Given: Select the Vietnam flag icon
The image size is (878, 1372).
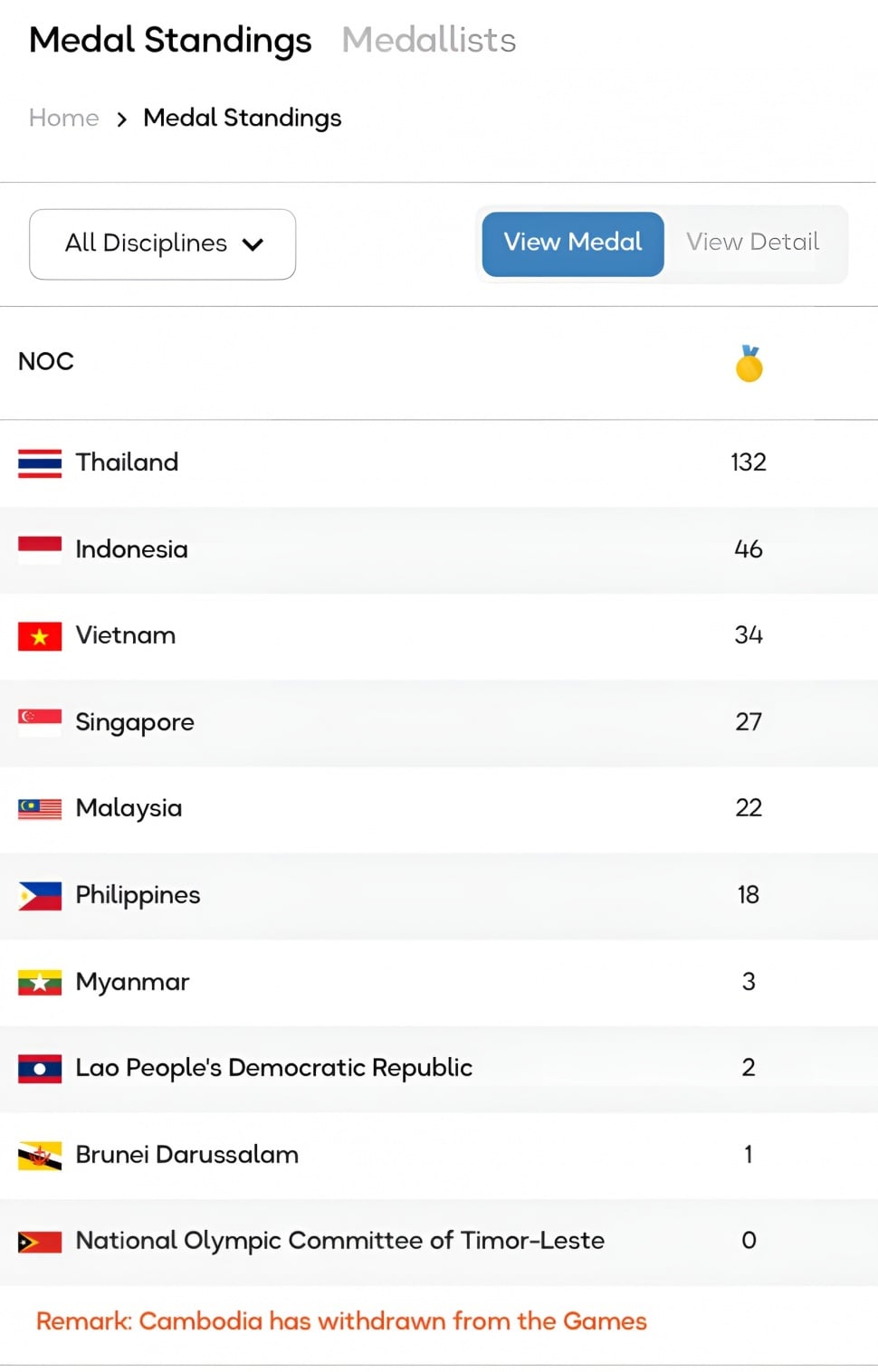Looking at the screenshot, I should pyautogui.click(x=40, y=635).
